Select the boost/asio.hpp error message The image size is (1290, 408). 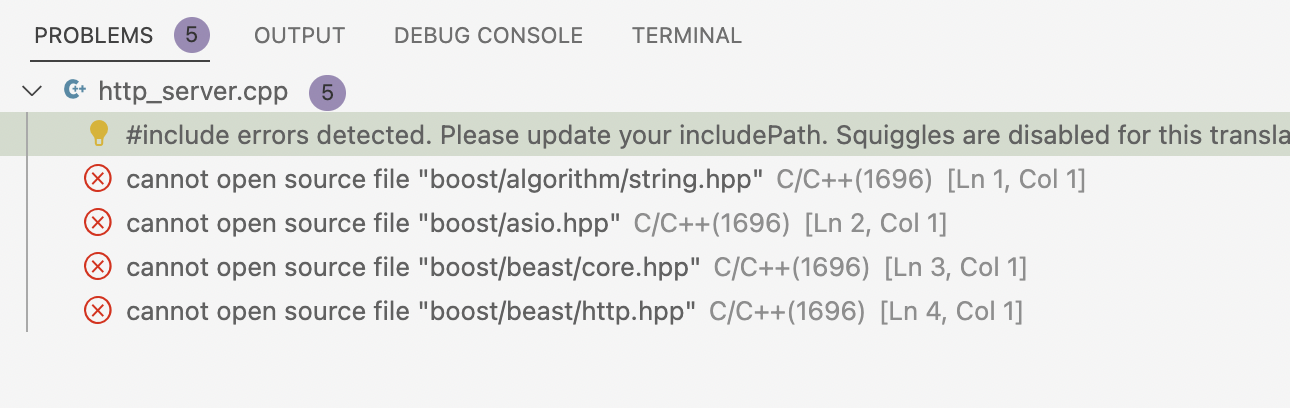pyautogui.click(x=374, y=223)
